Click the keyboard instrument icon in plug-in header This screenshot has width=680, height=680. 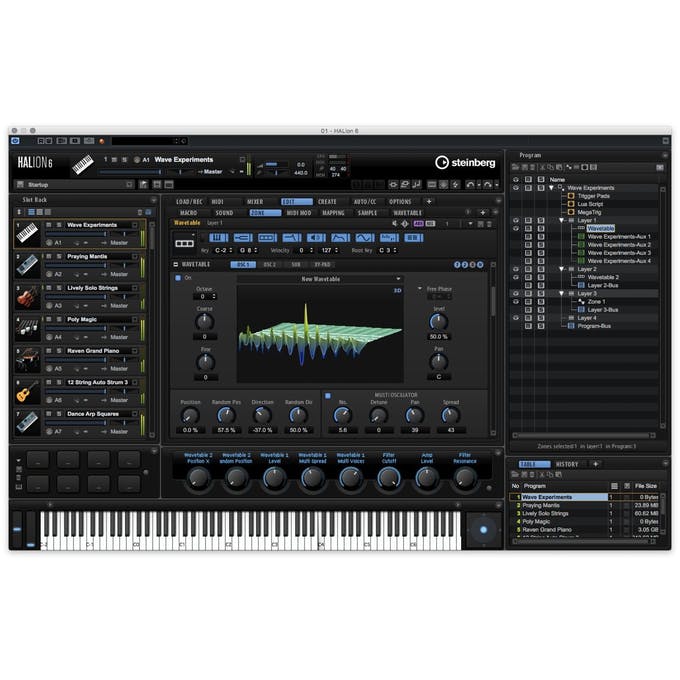[82, 164]
